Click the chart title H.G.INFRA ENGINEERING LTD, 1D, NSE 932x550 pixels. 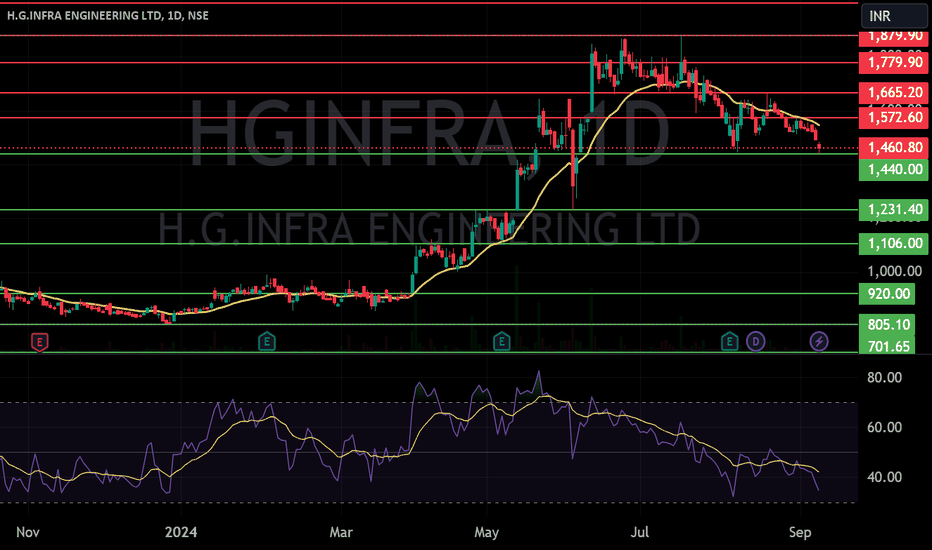(x=108, y=15)
